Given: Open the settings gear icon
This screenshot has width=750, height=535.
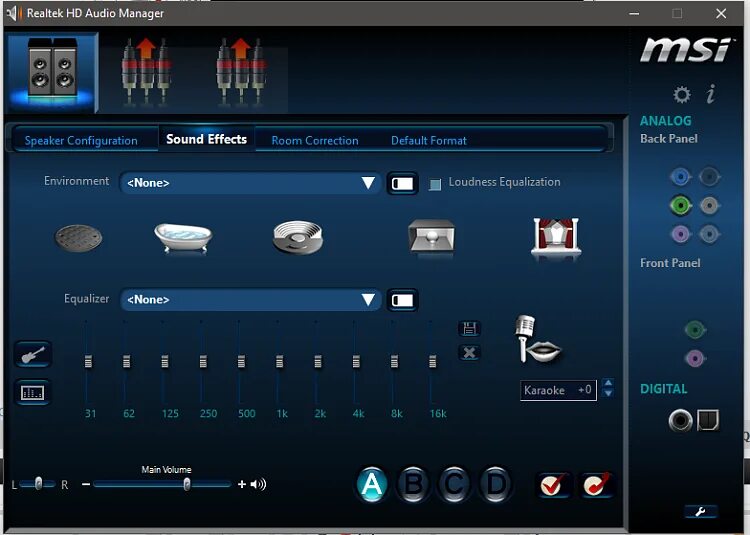Looking at the screenshot, I should pyautogui.click(x=682, y=94).
